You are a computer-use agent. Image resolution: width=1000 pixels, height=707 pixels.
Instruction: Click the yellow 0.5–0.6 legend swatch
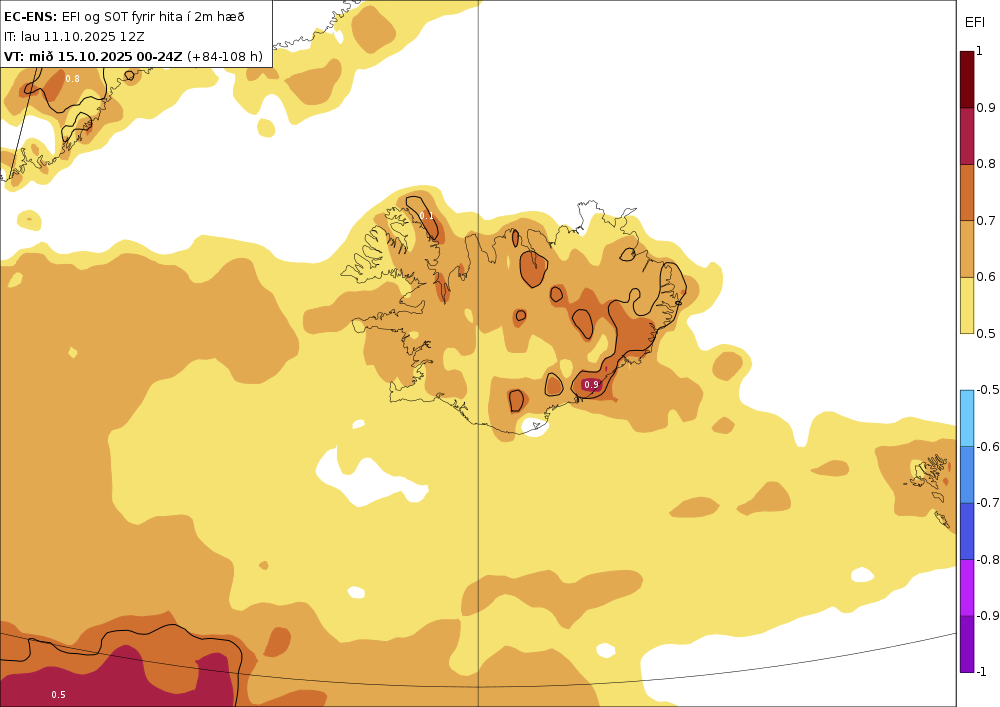[967, 305]
